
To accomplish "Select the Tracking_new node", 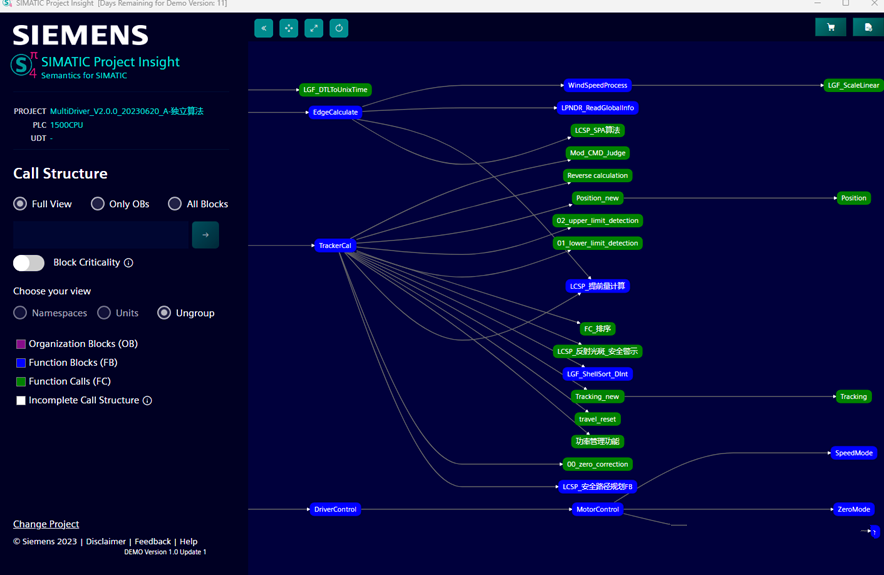I will click(598, 396).
